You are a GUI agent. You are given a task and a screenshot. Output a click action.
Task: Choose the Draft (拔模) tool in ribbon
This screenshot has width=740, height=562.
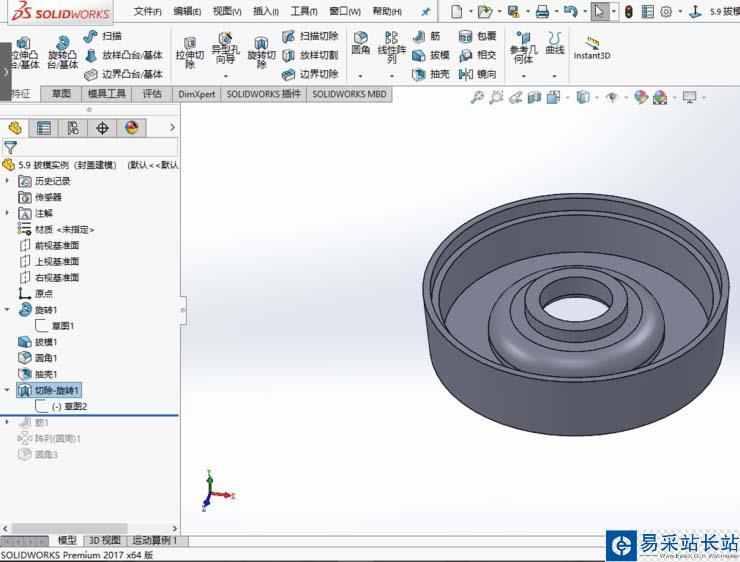click(x=431, y=55)
